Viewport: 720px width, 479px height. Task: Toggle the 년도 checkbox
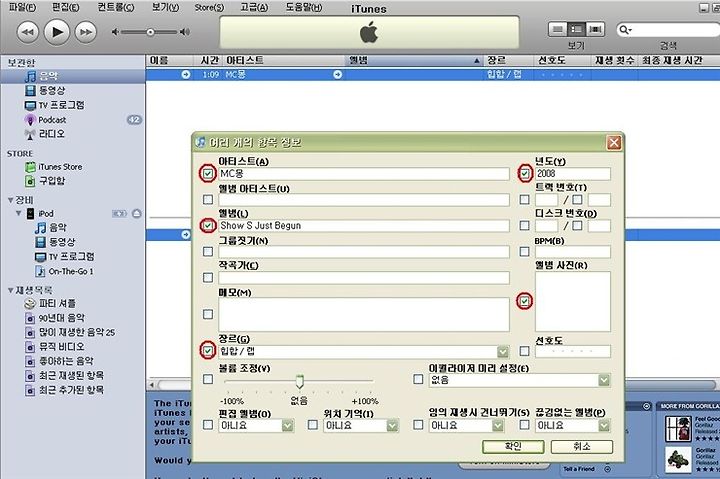click(x=524, y=174)
